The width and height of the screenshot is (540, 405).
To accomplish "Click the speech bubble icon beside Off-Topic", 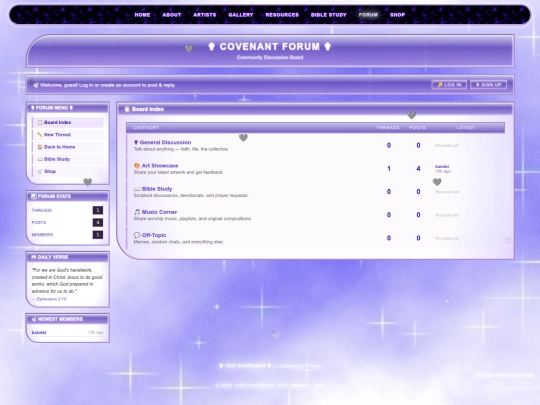I will pos(137,235).
